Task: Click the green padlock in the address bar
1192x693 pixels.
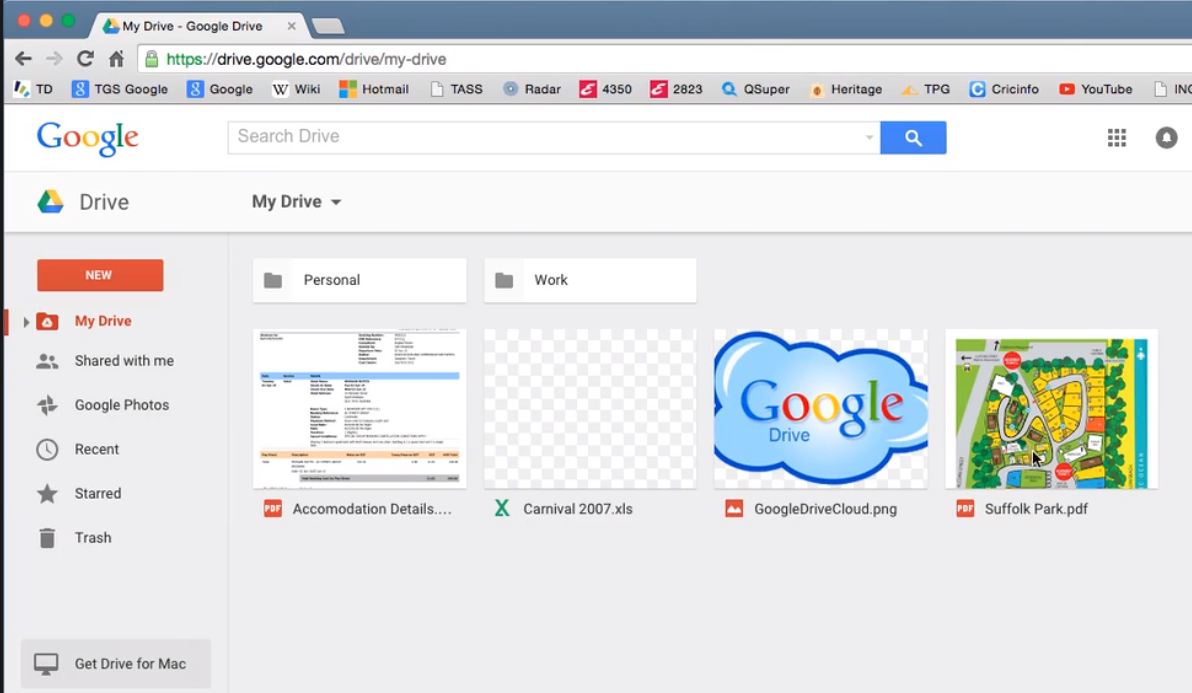Action: click(151, 59)
